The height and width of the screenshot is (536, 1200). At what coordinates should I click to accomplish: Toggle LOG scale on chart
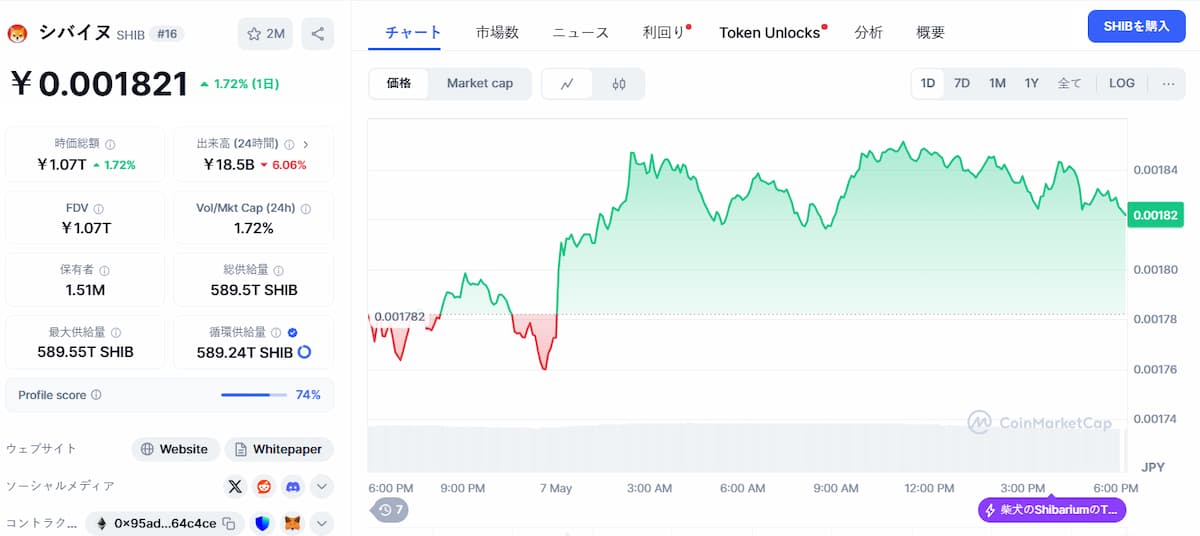tap(1122, 83)
